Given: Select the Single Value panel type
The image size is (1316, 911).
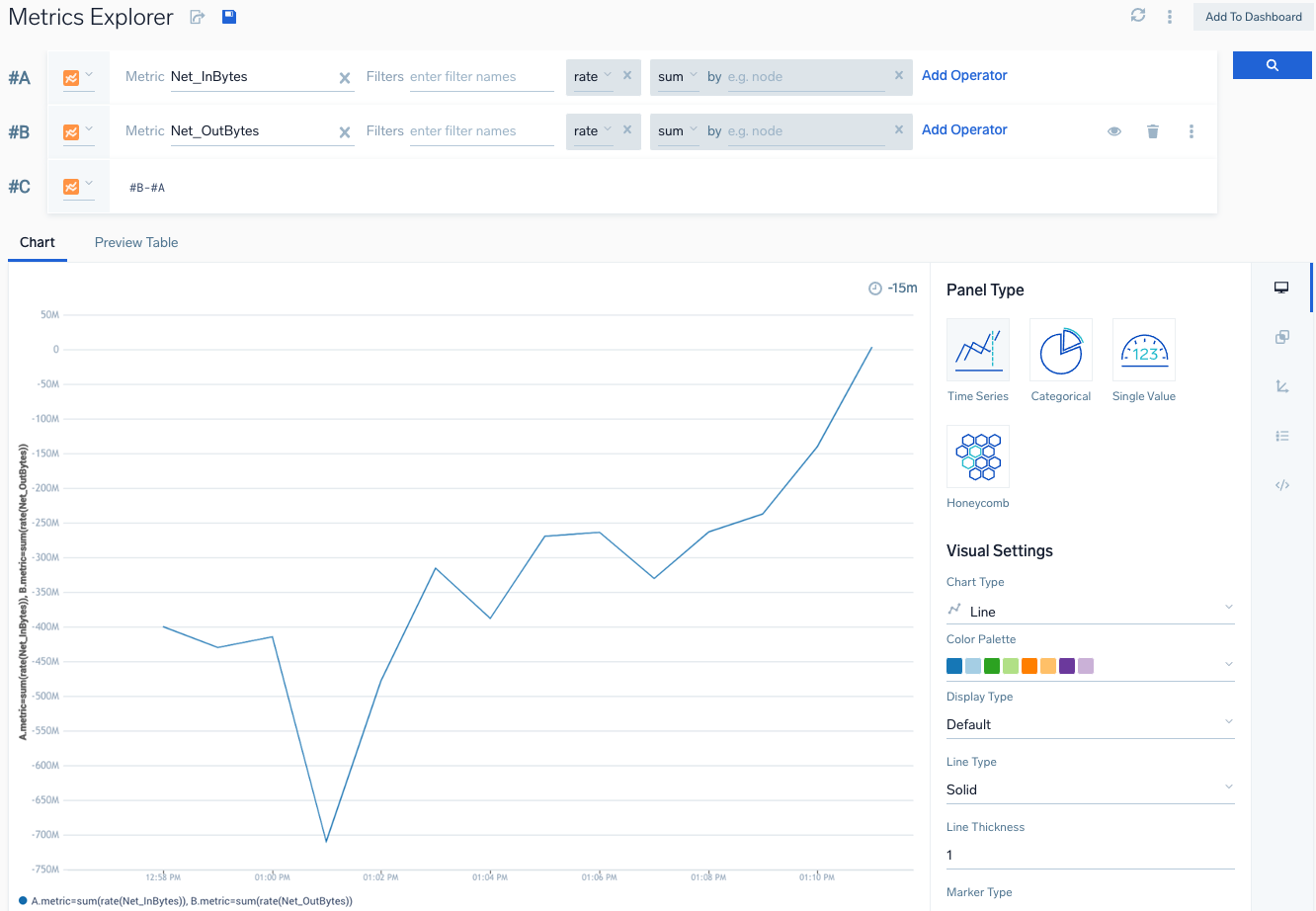Looking at the screenshot, I should (x=1143, y=350).
